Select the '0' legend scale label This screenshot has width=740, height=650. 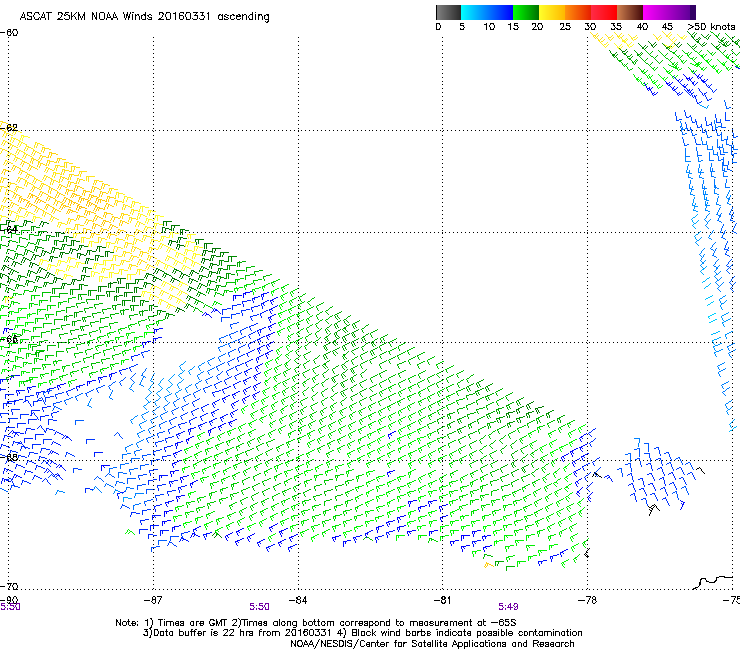(x=438, y=27)
